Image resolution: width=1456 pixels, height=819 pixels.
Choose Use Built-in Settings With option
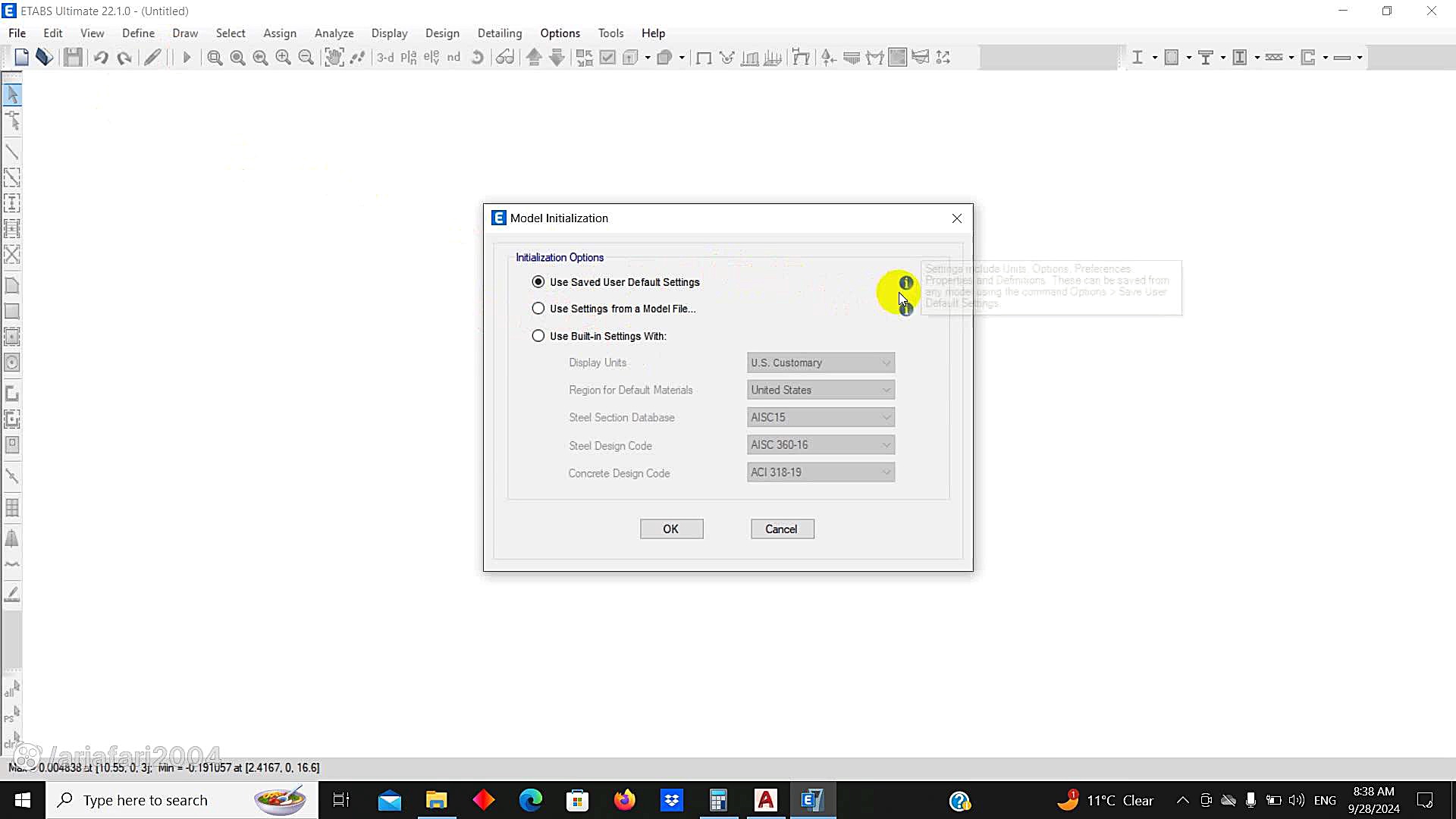point(599,336)
